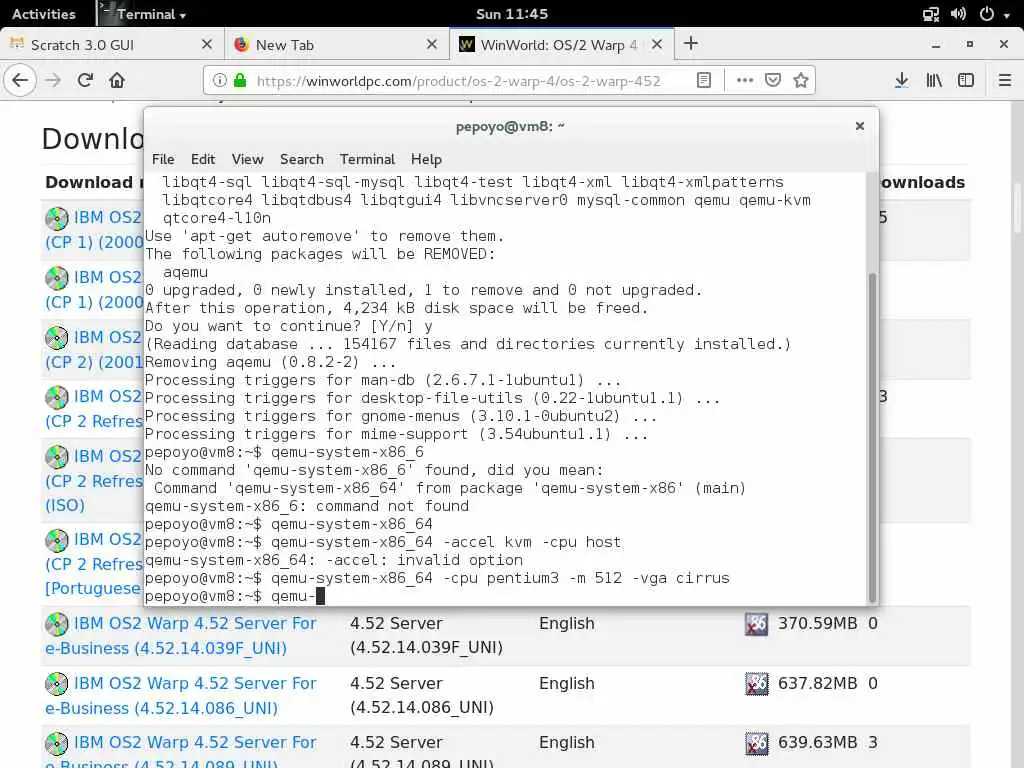The image size is (1024, 768).
Task: Click x86 icon beside 370.59MB
Action: [757, 624]
